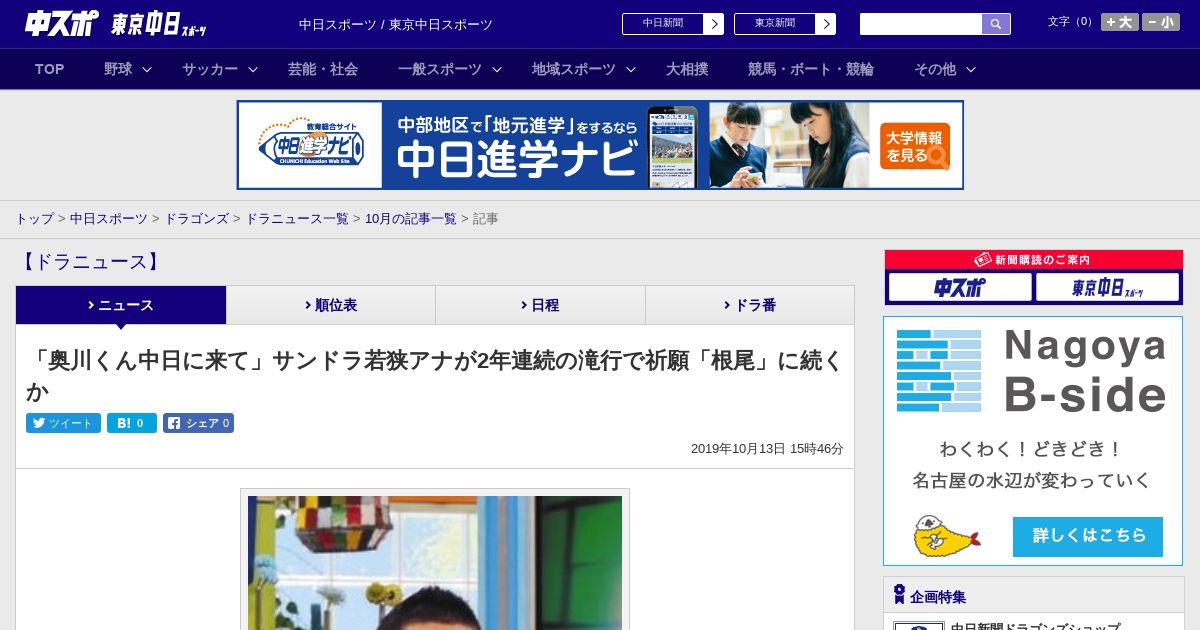Go to TOP in navigation bar
The height and width of the screenshot is (630, 1200).
[x=50, y=69]
